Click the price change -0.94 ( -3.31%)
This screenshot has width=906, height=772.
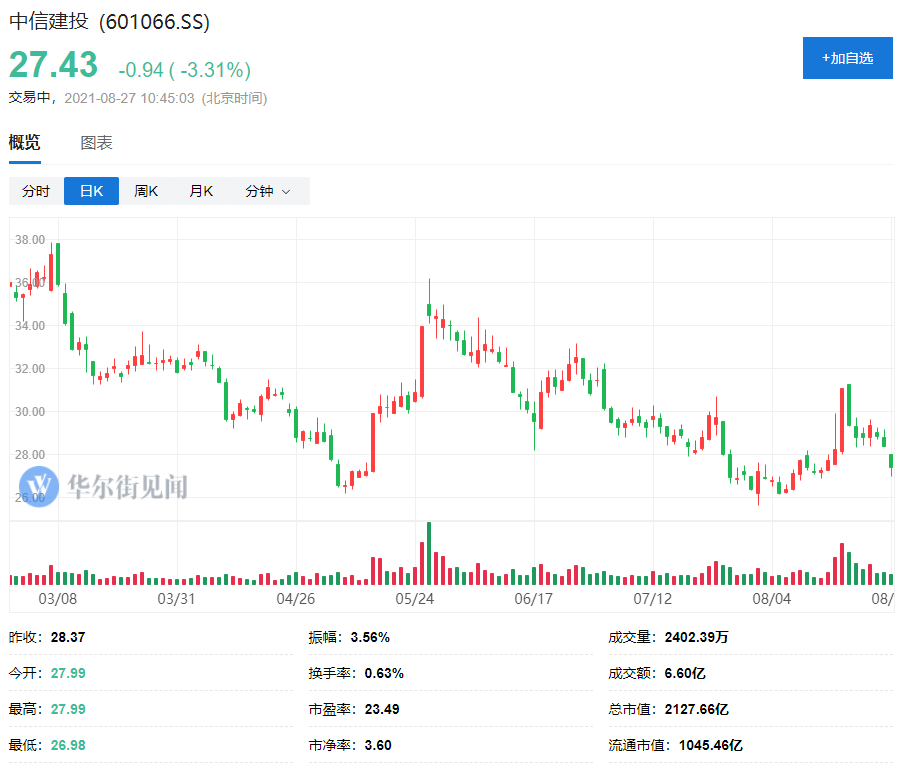(x=184, y=70)
